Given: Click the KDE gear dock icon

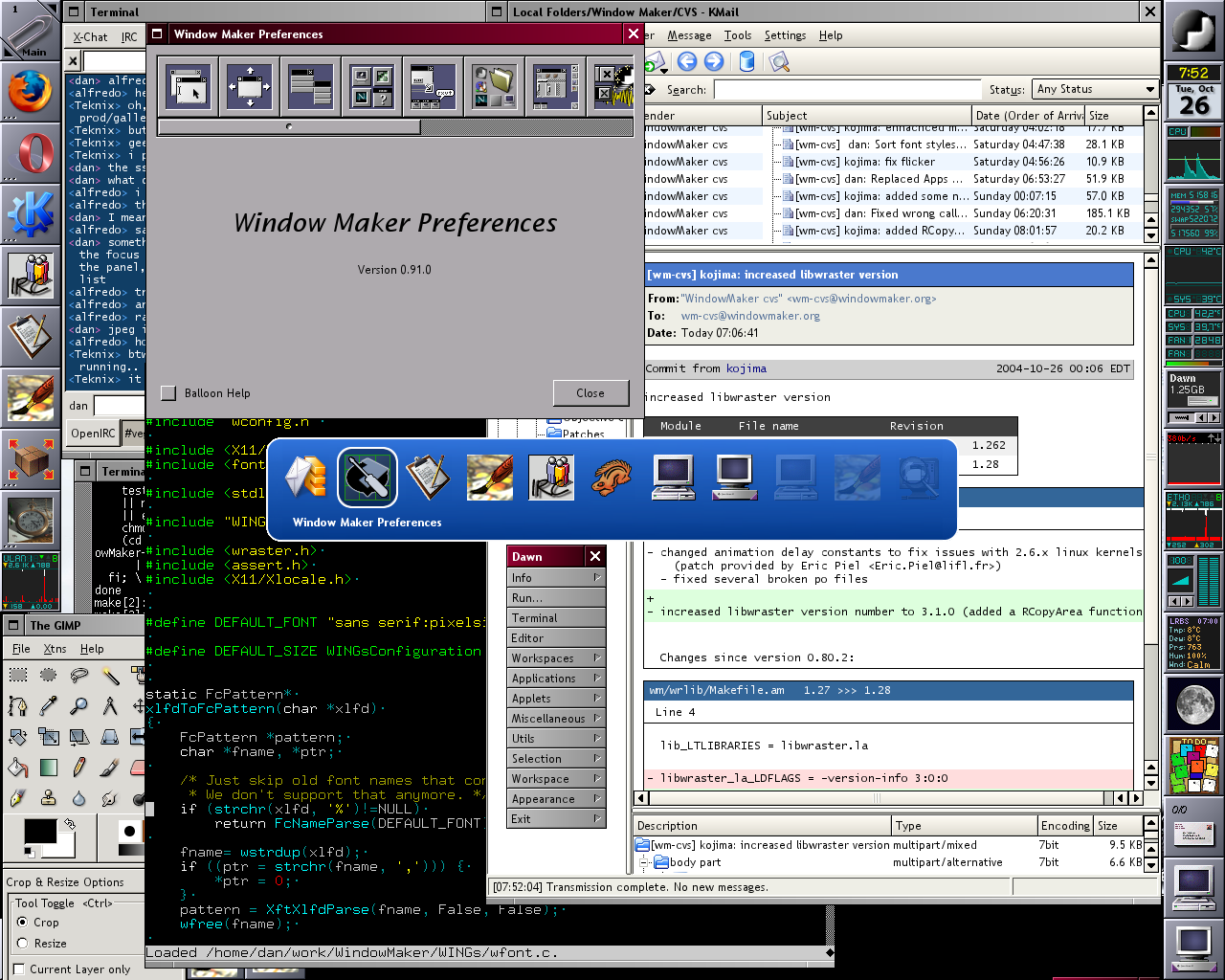Looking at the screenshot, I should click(31, 214).
